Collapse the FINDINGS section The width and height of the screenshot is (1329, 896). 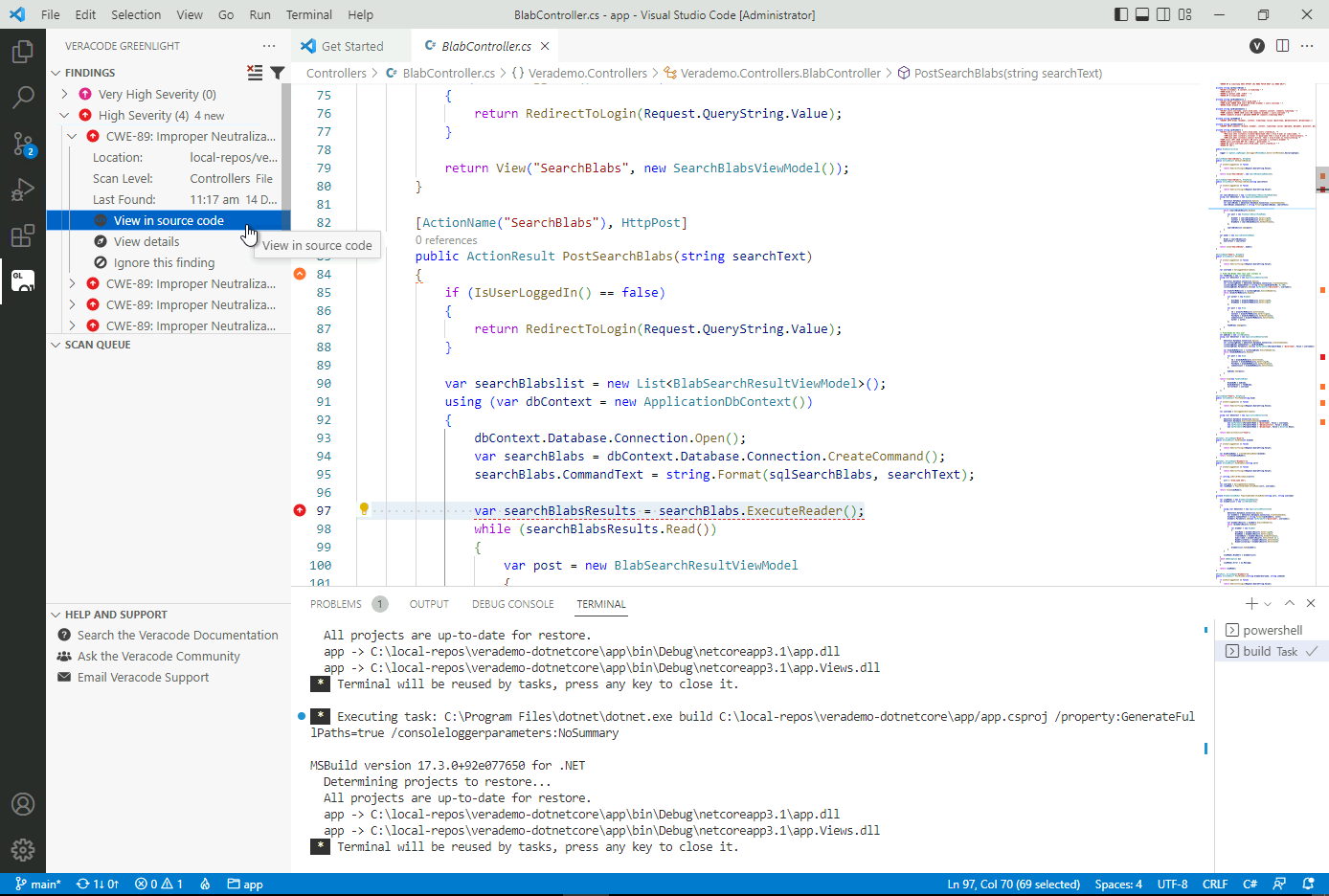click(56, 73)
